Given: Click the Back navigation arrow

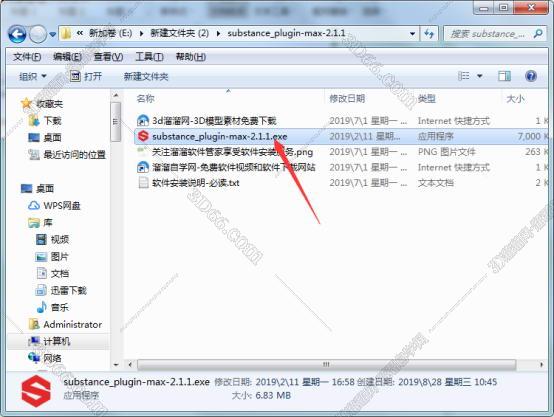Looking at the screenshot, I should 17,34.
